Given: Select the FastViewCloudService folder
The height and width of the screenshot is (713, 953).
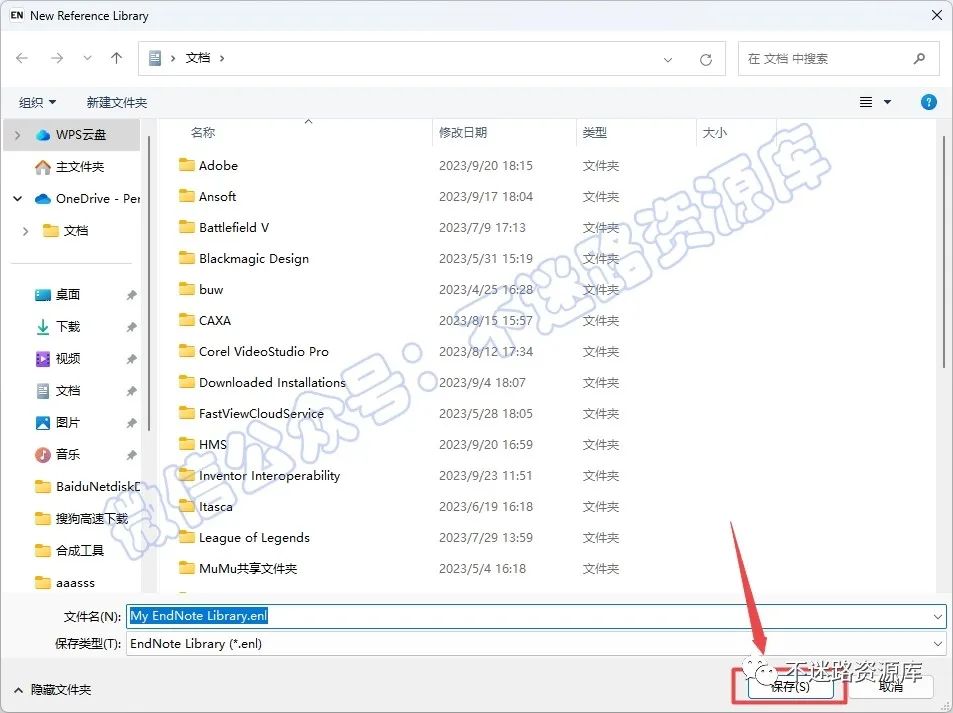Looking at the screenshot, I should 251,413.
